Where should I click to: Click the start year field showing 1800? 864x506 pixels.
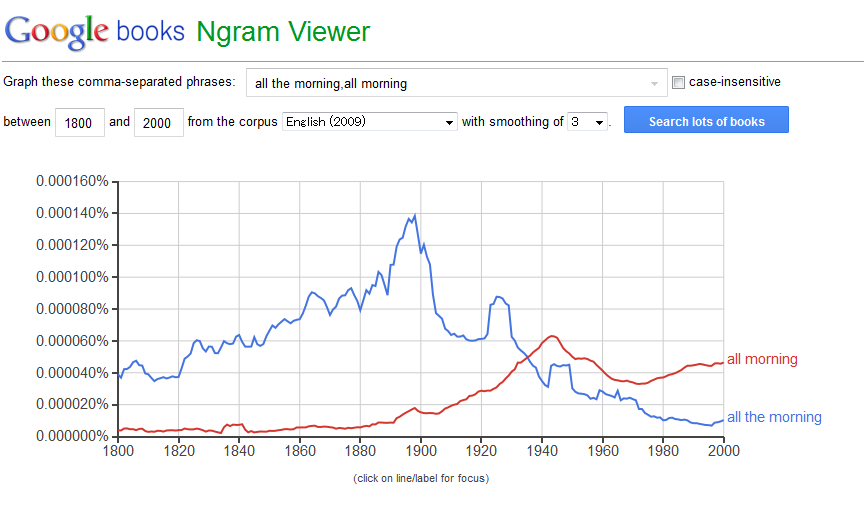[78, 122]
